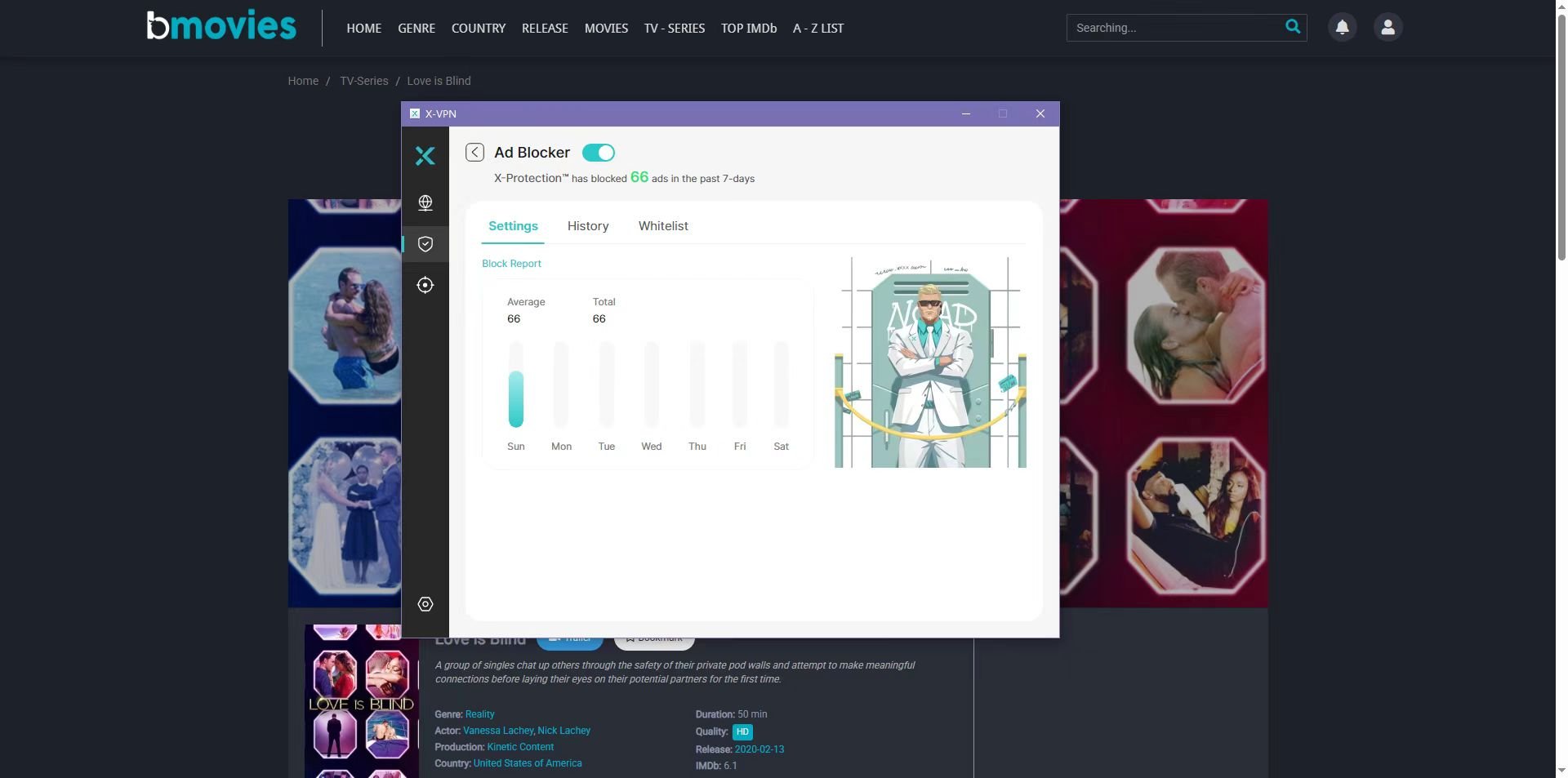Switch to the Settings tab
The image size is (1568, 778).
(x=513, y=226)
